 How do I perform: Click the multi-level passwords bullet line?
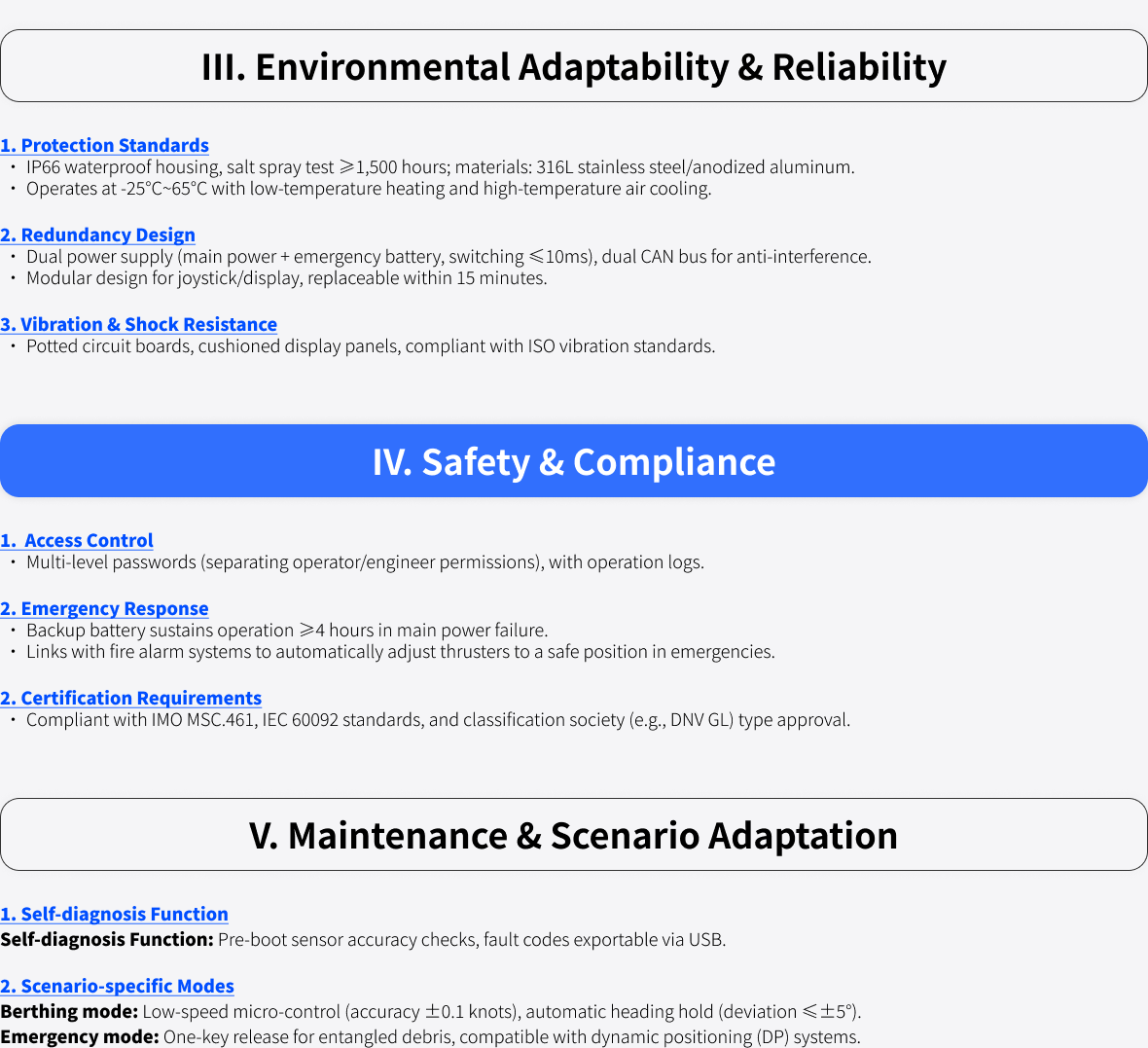[366, 561]
